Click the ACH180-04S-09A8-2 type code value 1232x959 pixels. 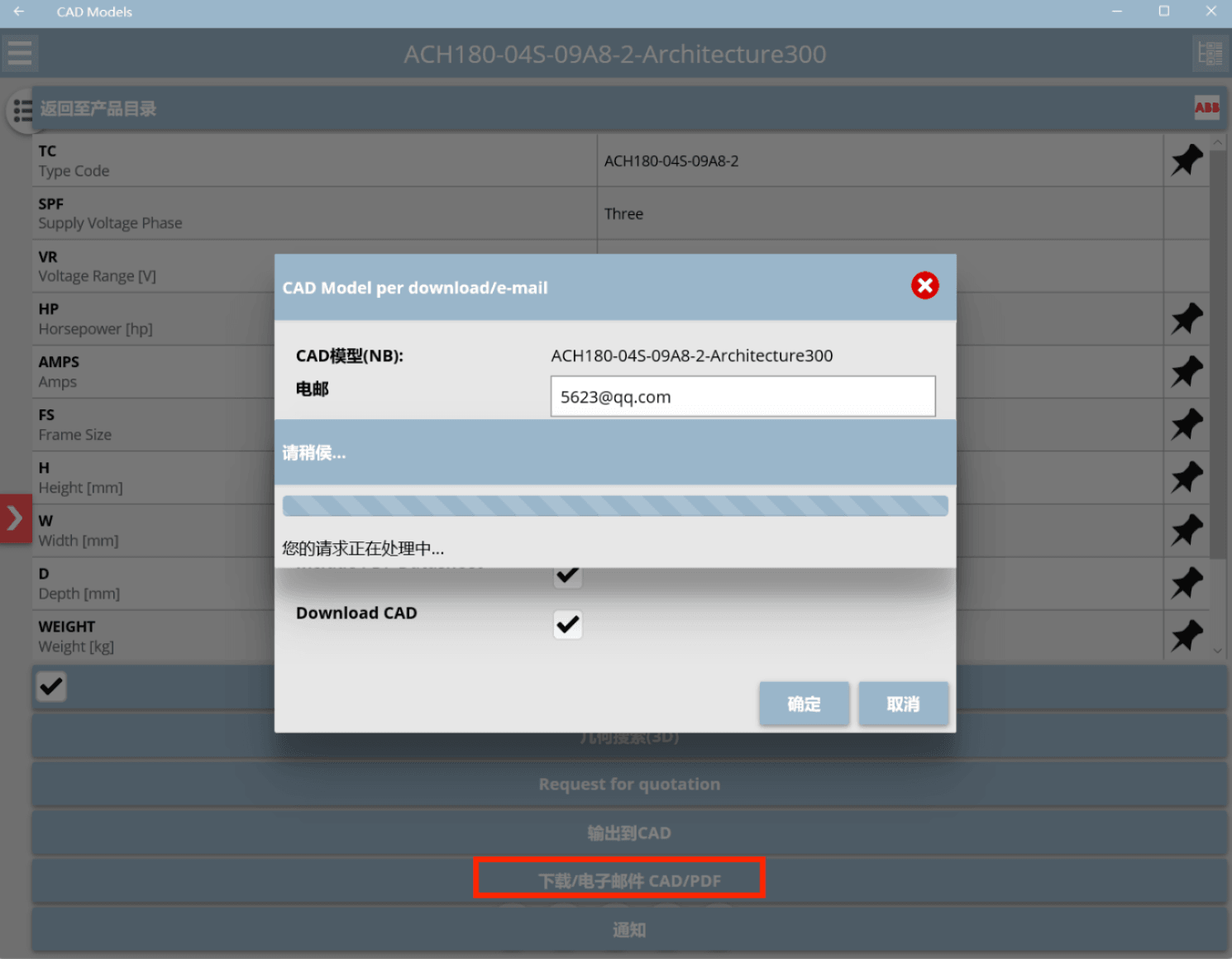click(x=671, y=161)
